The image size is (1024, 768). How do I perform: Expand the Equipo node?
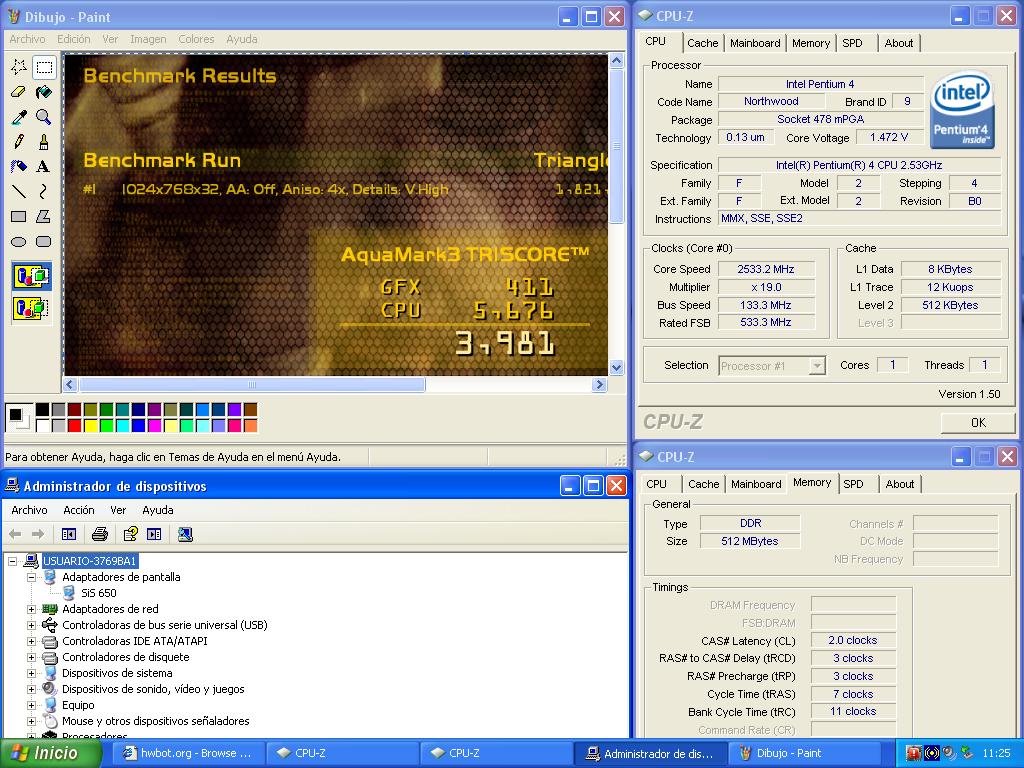(31, 705)
